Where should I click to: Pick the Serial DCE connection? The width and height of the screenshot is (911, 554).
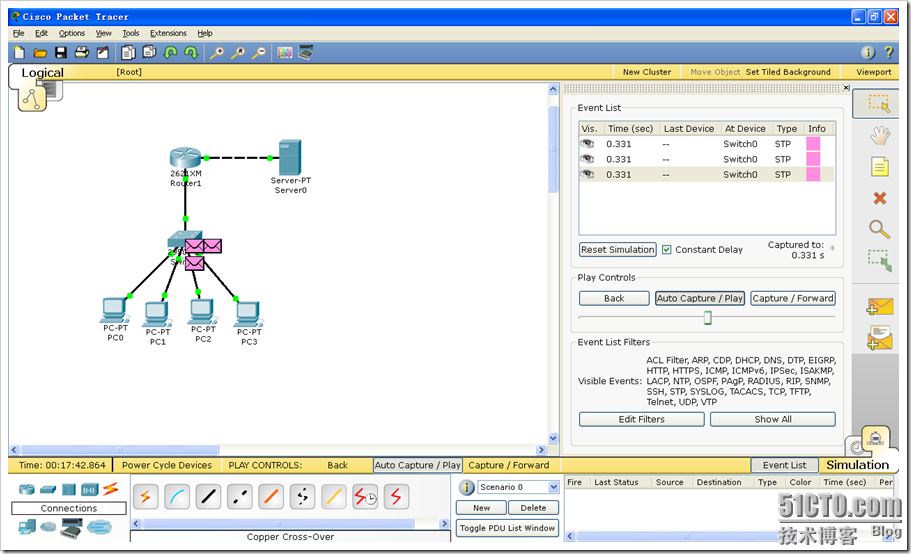coord(365,497)
